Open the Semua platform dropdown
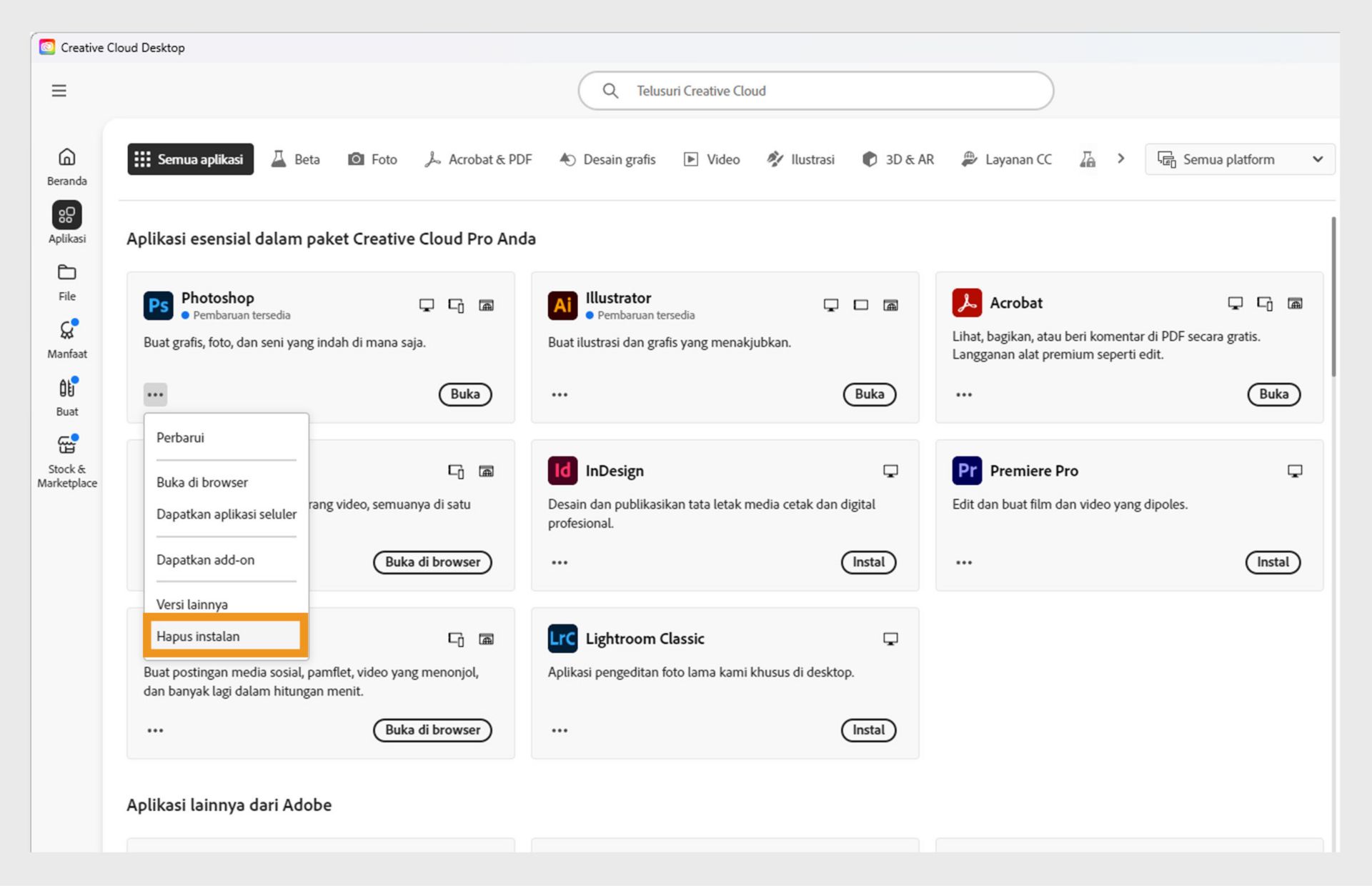 coord(1240,159)
